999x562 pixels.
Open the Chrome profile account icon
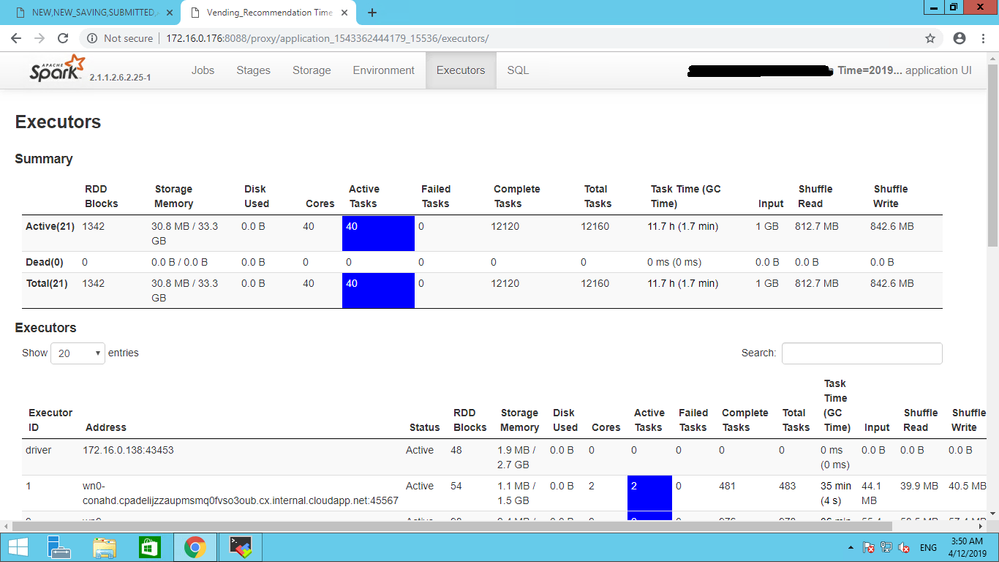click(x=959, y=38)
